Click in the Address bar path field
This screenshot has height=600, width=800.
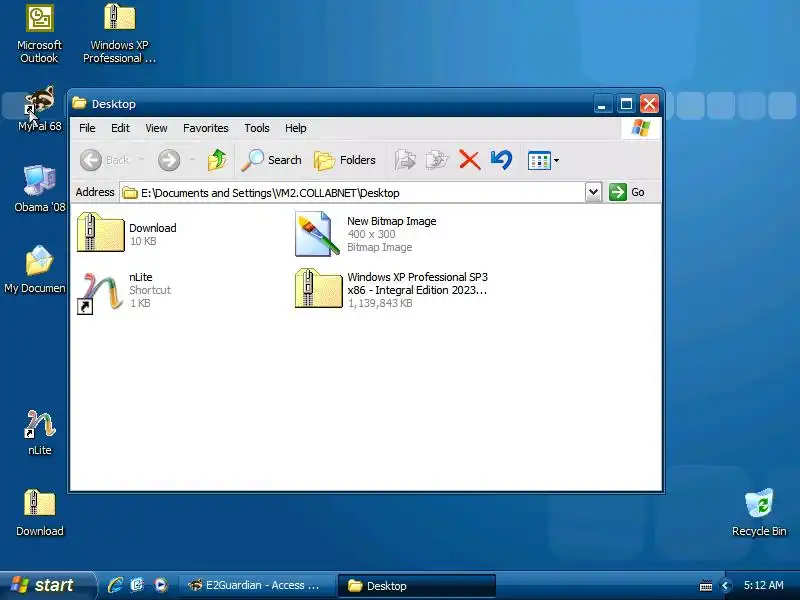(x=352, y=193)
